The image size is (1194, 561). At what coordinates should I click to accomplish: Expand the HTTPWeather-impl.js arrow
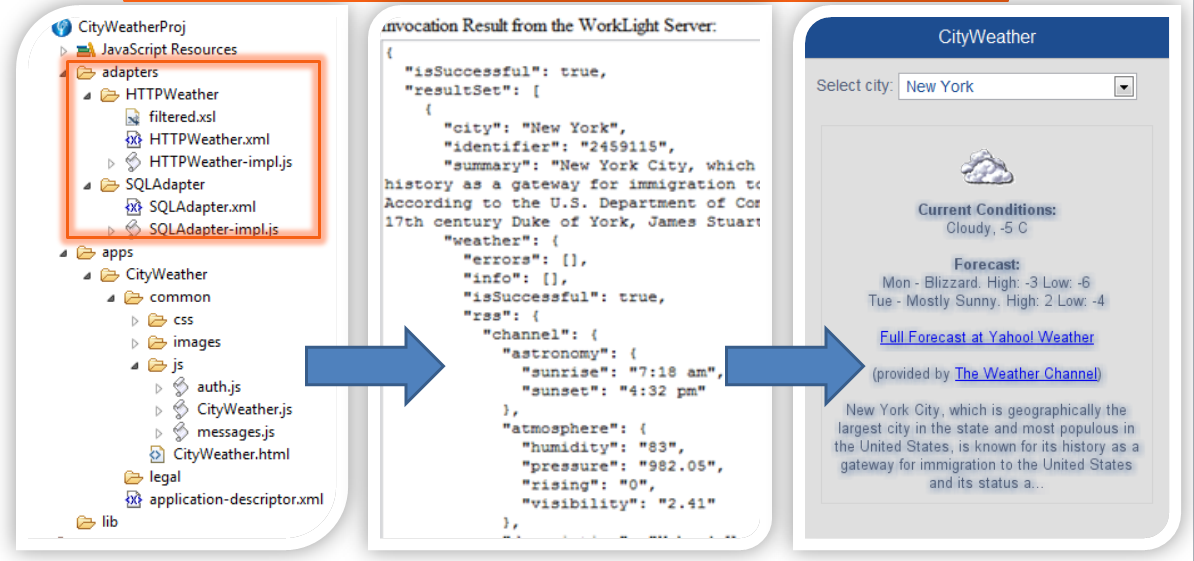(x=111, y=162)
